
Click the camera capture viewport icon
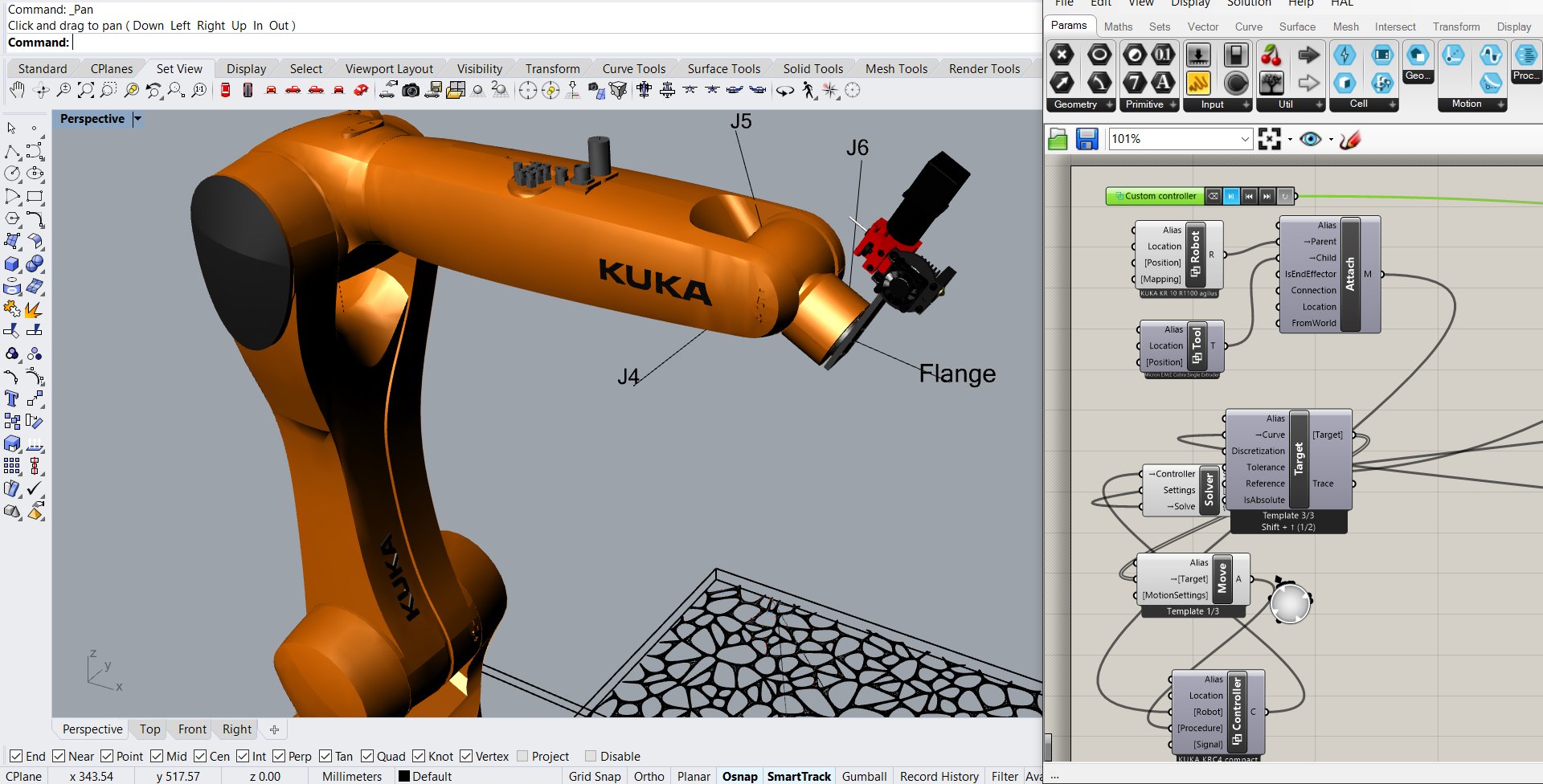411,90
